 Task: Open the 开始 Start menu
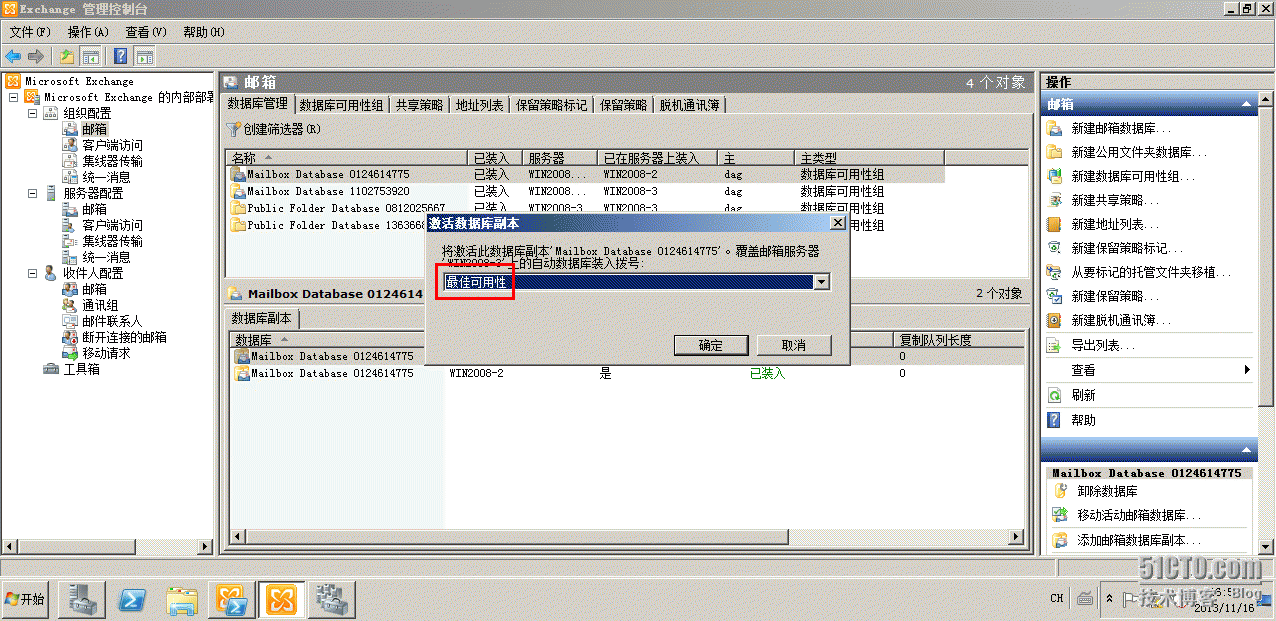point(26,599)
